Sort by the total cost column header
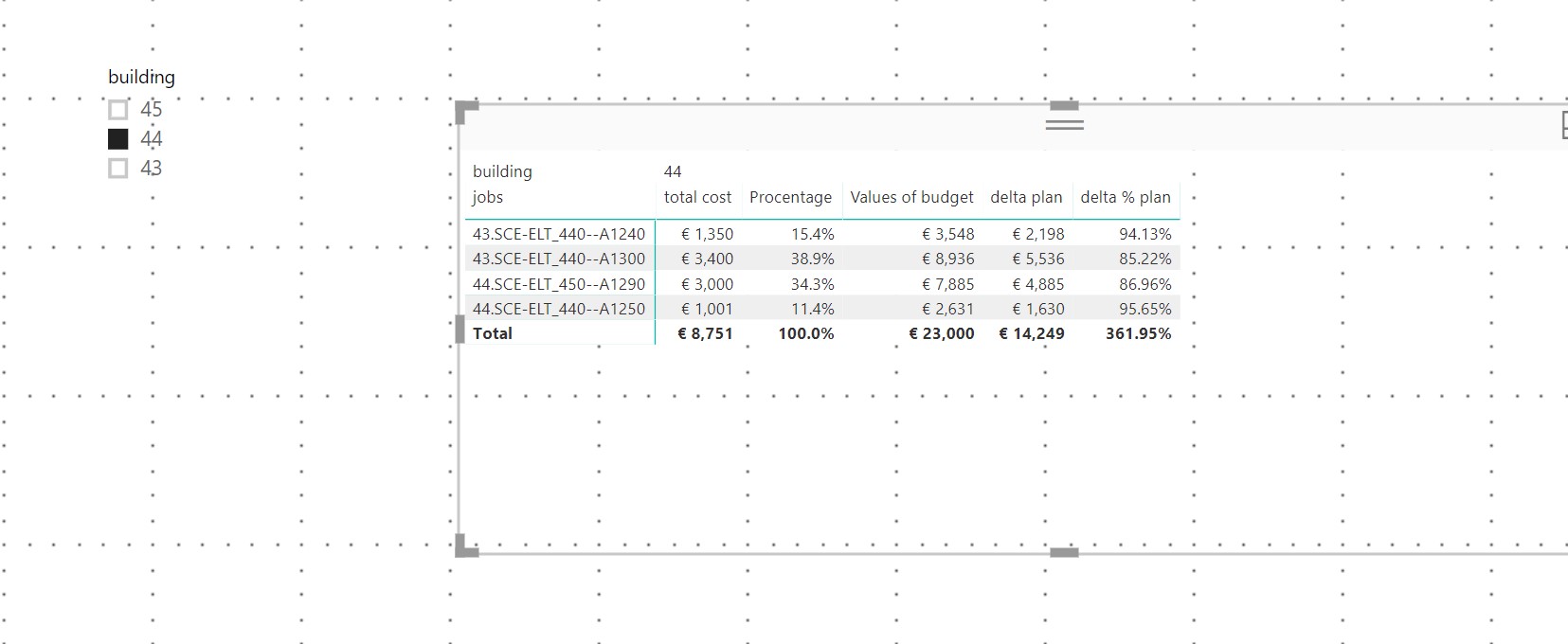 point(697,197)
